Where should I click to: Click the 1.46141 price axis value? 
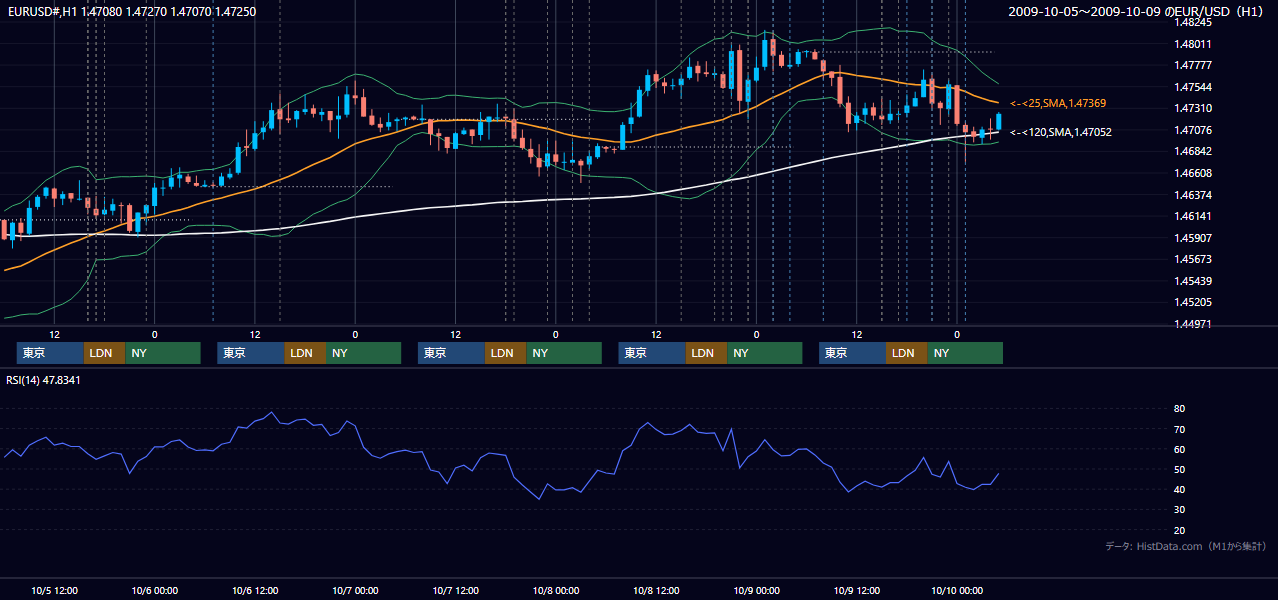click(1193, 216)
